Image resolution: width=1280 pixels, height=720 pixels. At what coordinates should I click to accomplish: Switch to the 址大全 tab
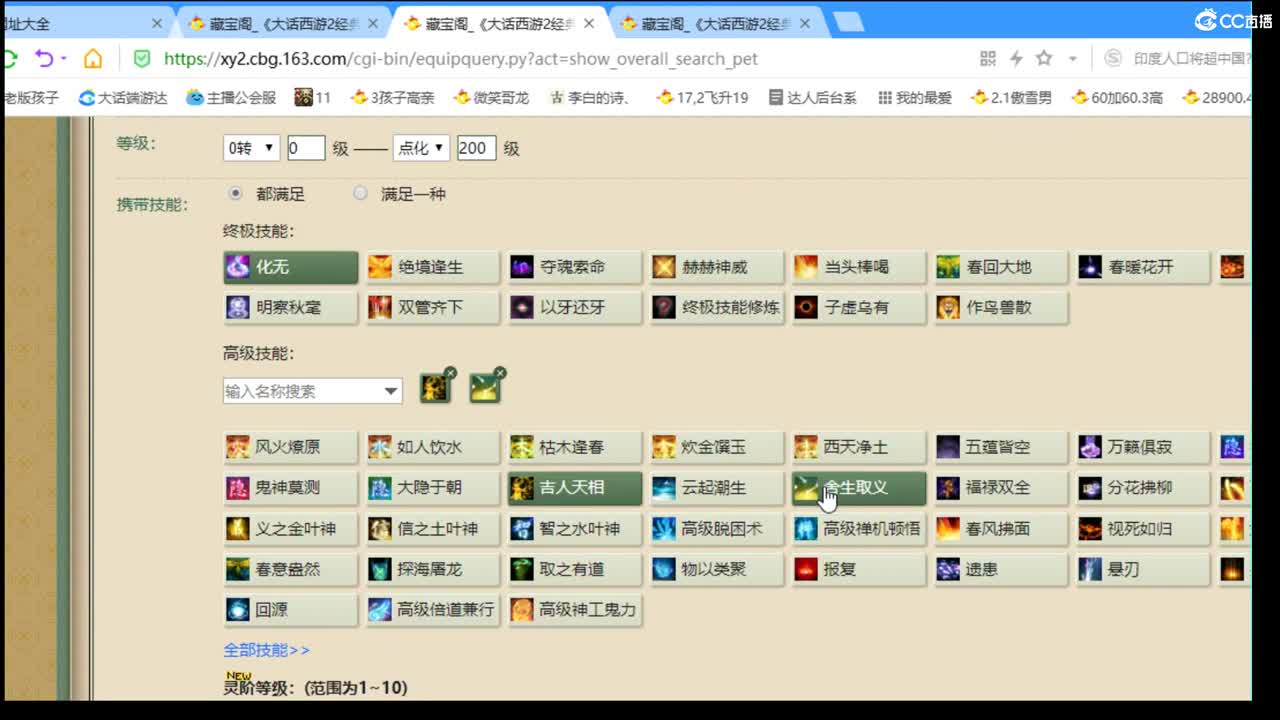coord(85,23)
